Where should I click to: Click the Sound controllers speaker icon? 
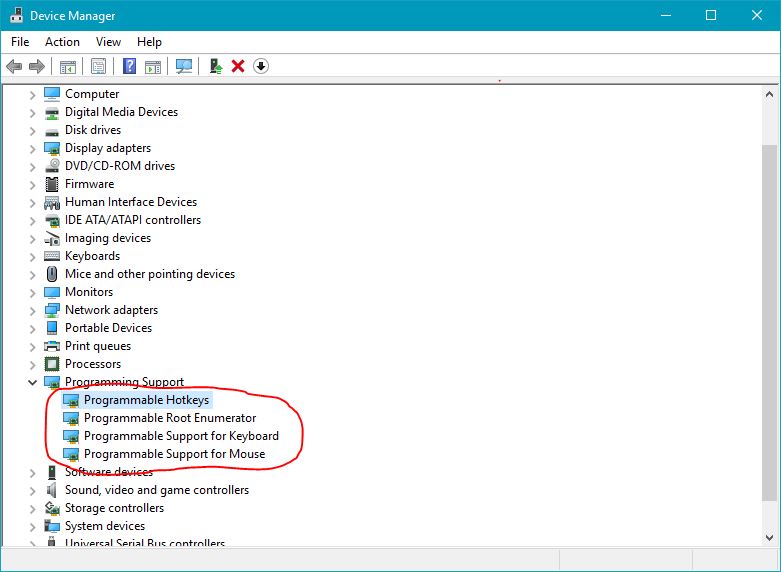coord(51,490)
